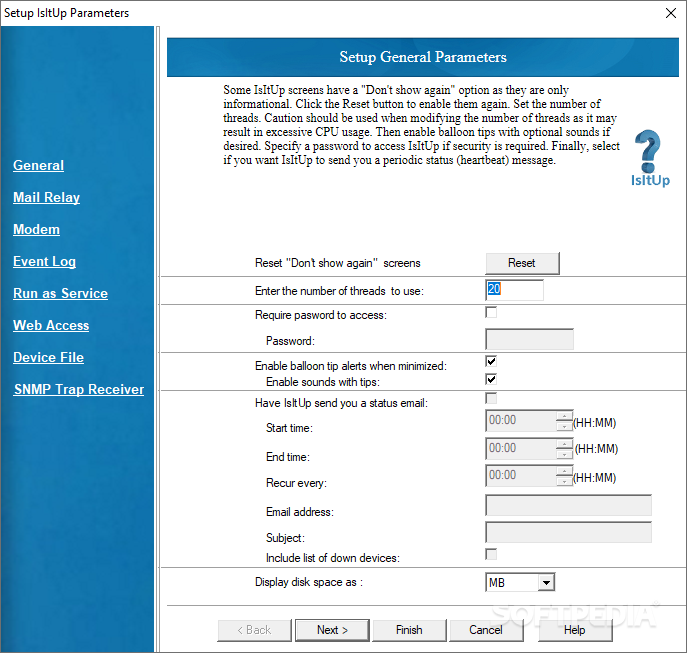Open Event Log settings
Image resolution: width=687 pixels, height=653 pixels.
44,261
